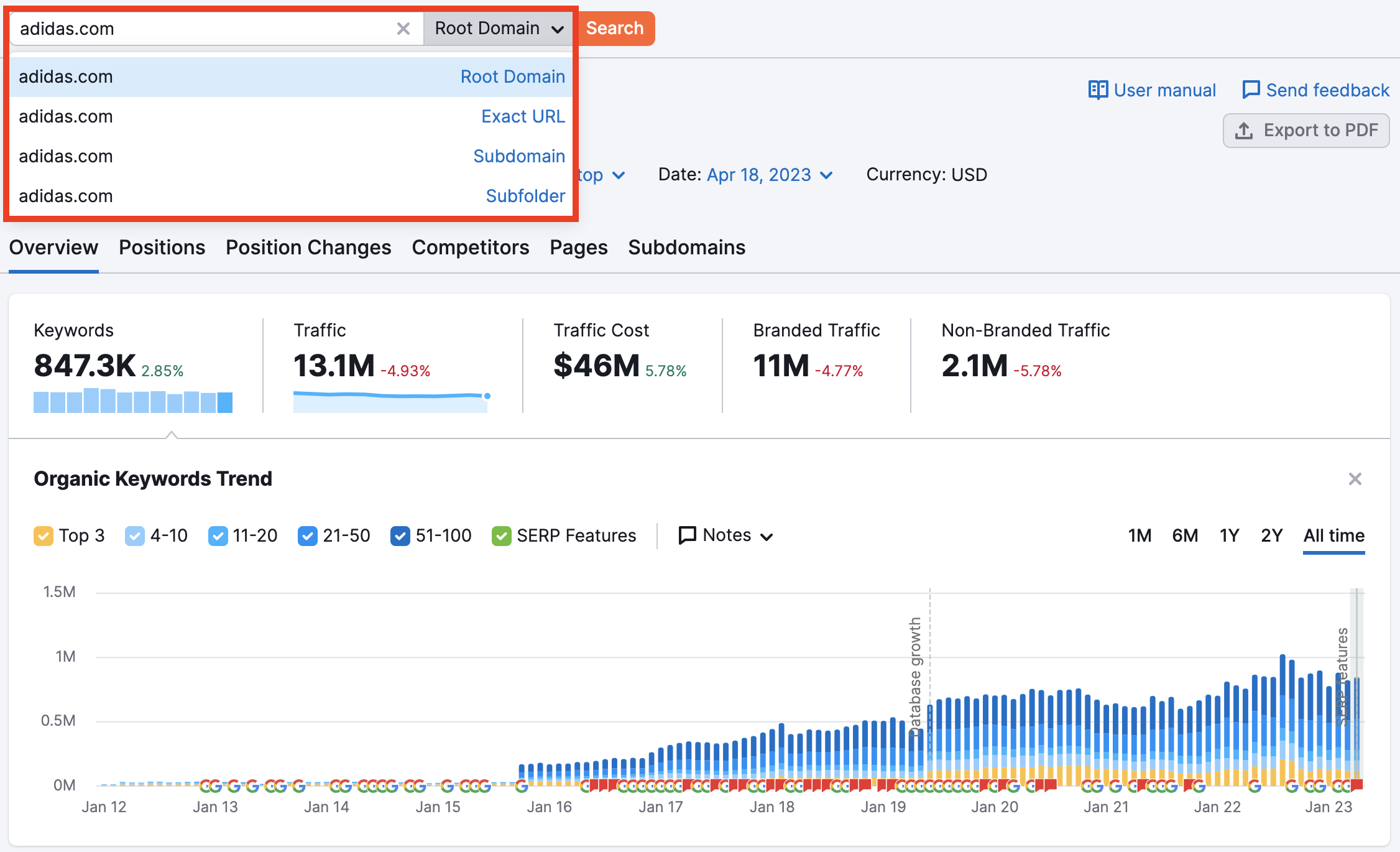Open the partially hidden device dropdown chevron

pyautogui.click(x=619, y=175)
